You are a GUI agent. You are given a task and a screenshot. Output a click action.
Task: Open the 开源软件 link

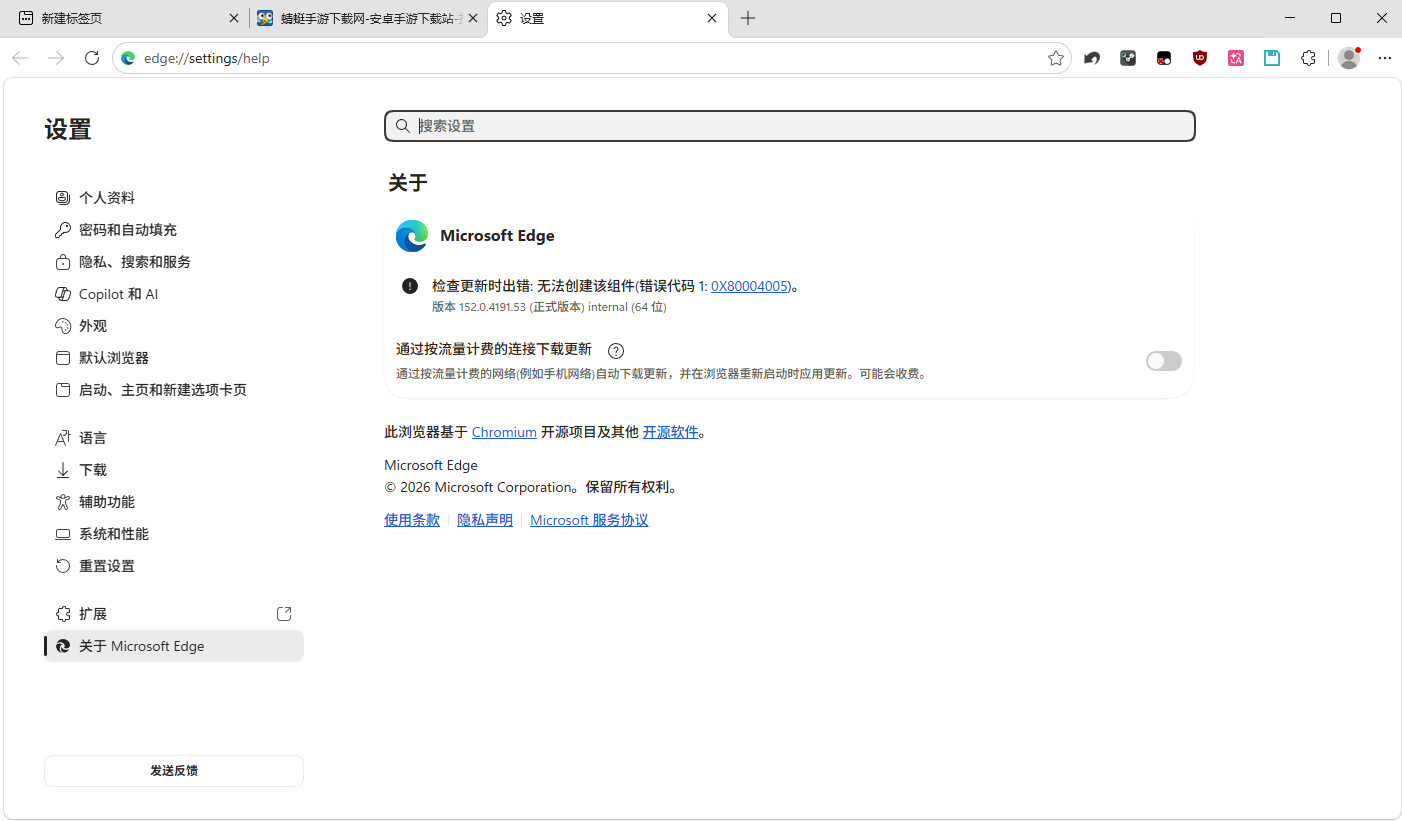tap(670, 432)
